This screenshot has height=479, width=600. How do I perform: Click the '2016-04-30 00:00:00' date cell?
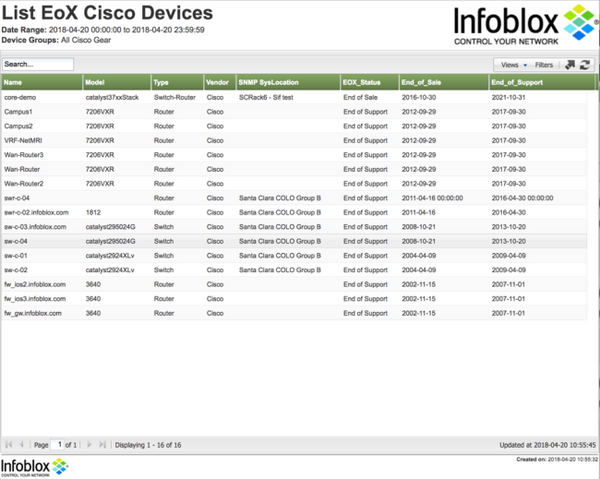tap(522, 198)
